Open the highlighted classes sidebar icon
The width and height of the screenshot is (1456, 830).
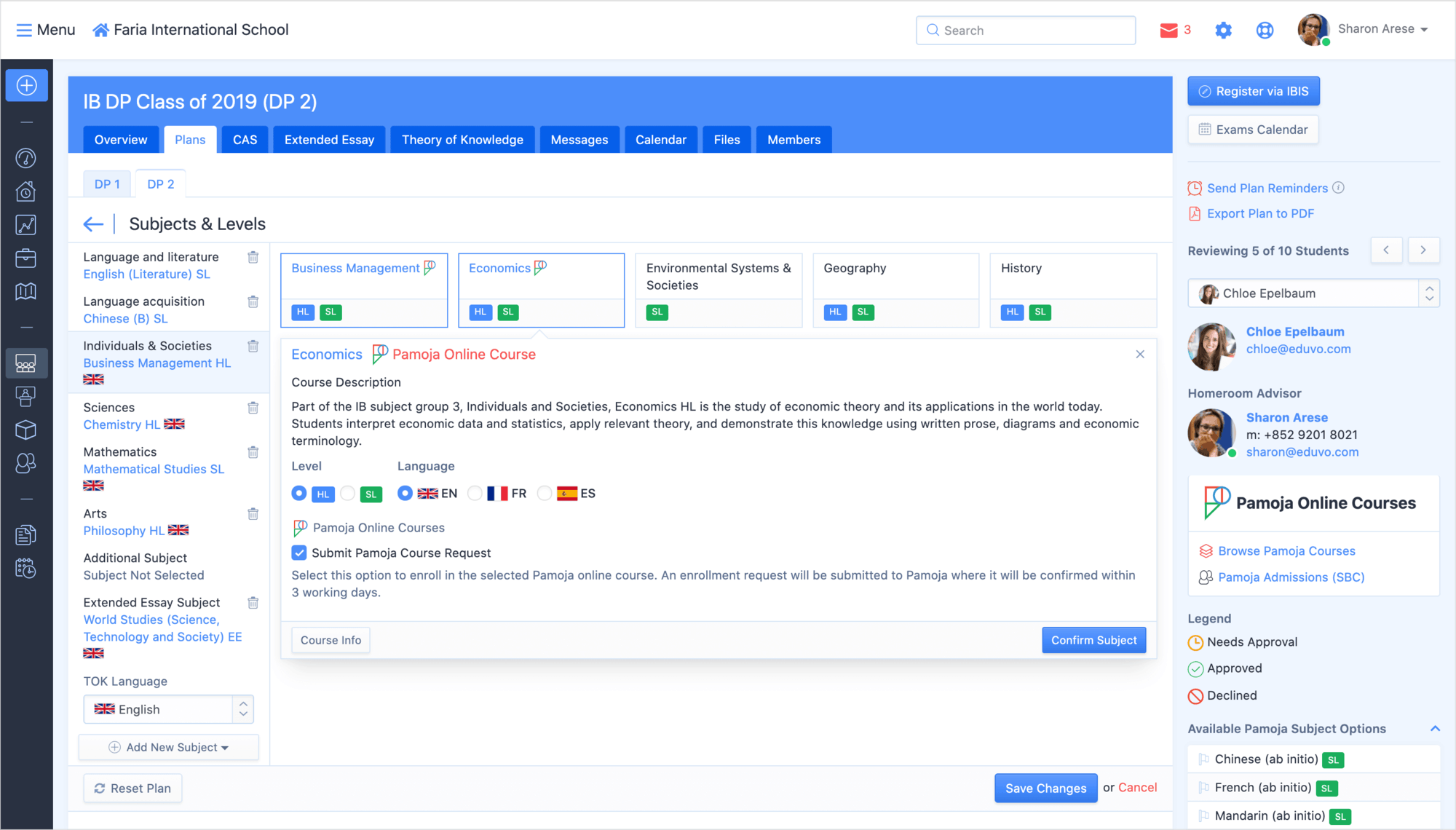tap(26, 363)
